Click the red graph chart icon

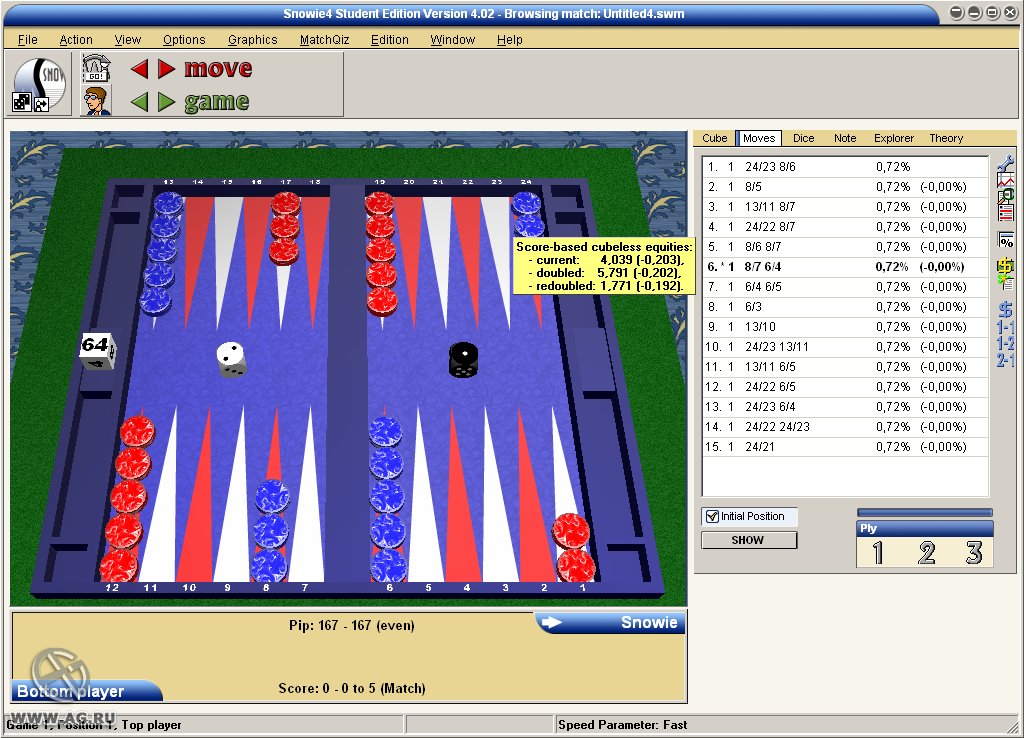click(1006, 180)
